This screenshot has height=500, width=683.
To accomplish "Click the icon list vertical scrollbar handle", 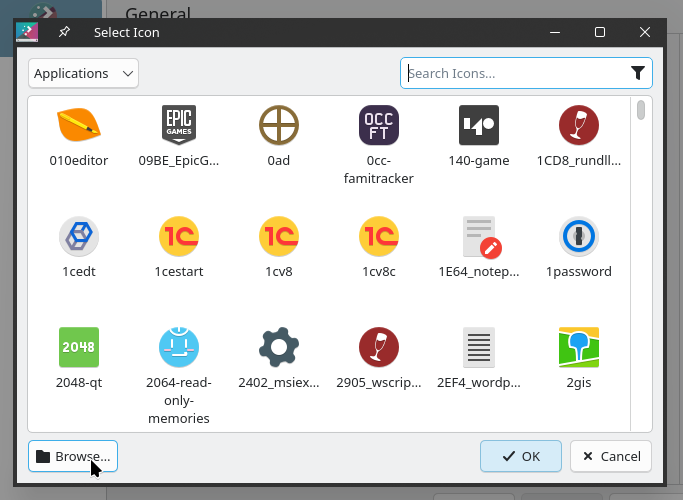I will [x=640, y=110].
